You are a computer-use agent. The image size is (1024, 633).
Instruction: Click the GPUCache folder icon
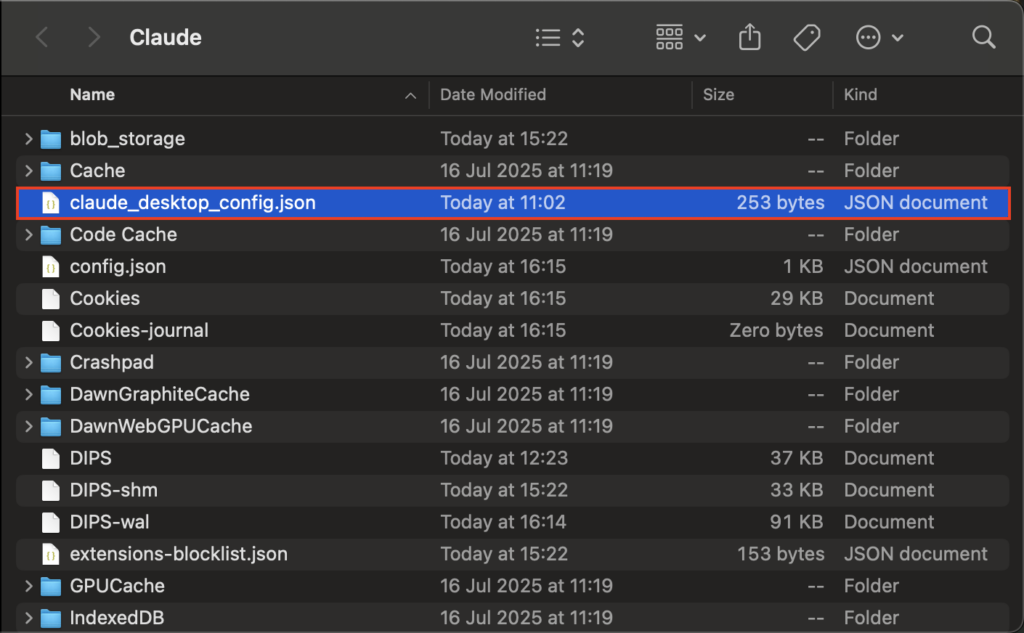coord(50,586)
